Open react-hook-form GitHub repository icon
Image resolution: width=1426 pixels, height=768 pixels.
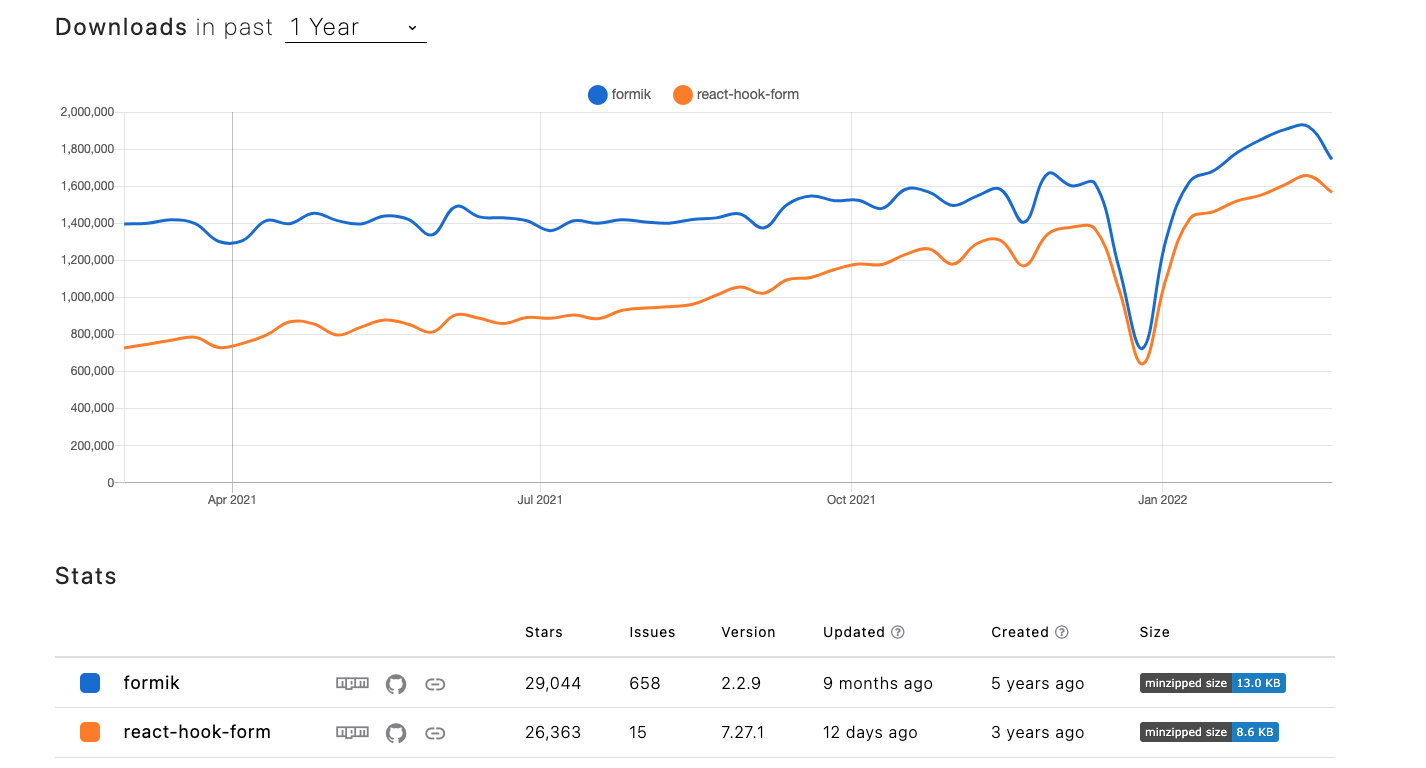396,733
